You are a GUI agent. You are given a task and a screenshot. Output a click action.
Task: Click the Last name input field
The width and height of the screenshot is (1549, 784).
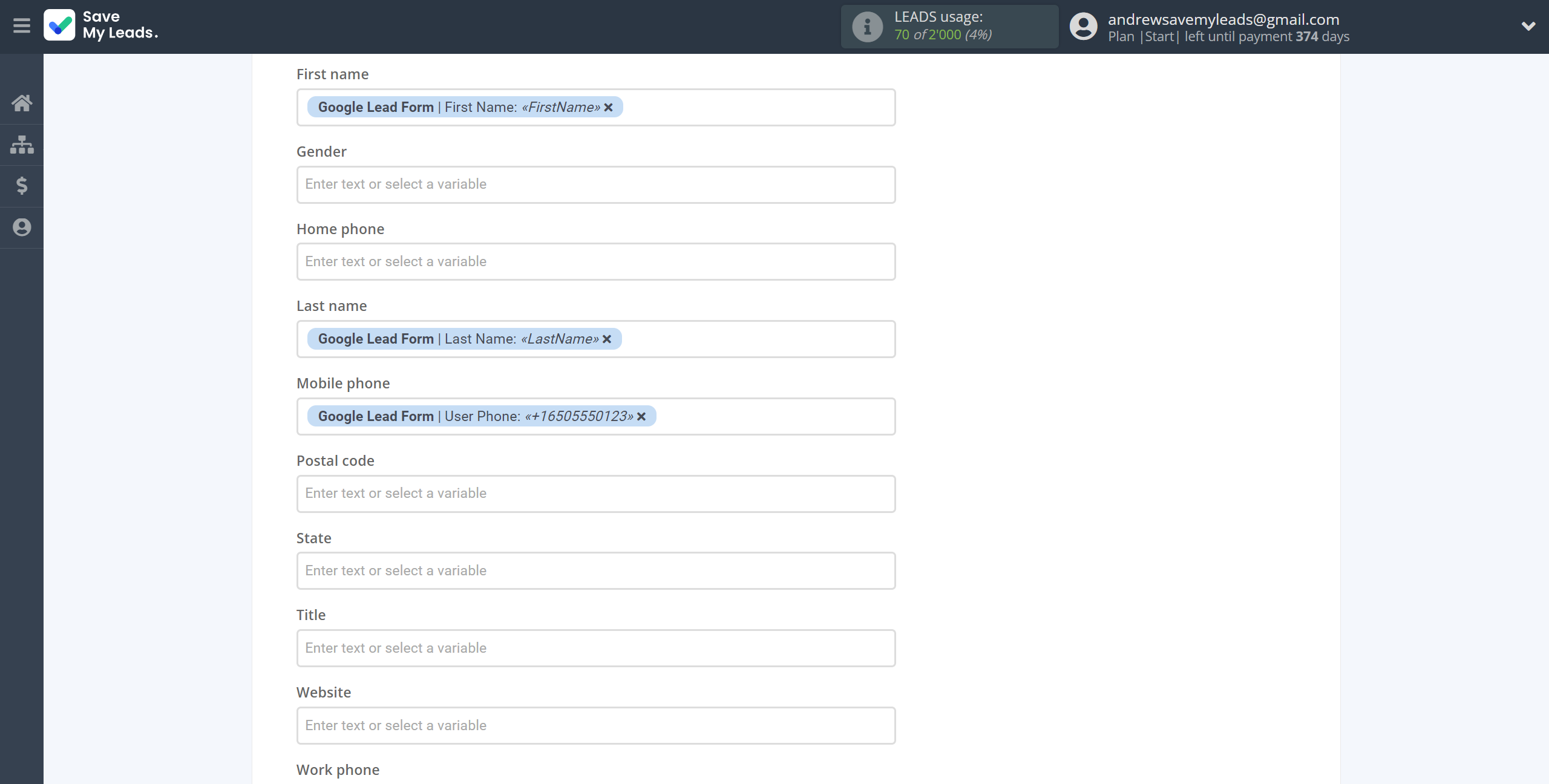[596, 339]
